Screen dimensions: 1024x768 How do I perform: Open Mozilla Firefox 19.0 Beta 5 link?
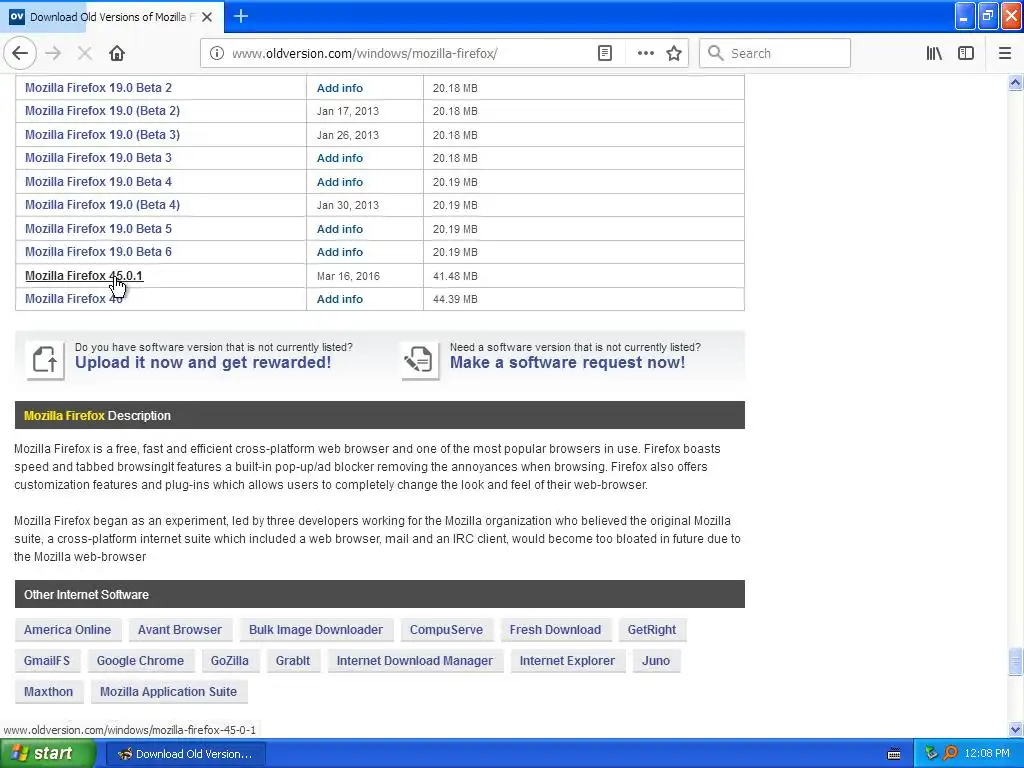[99, 229]
